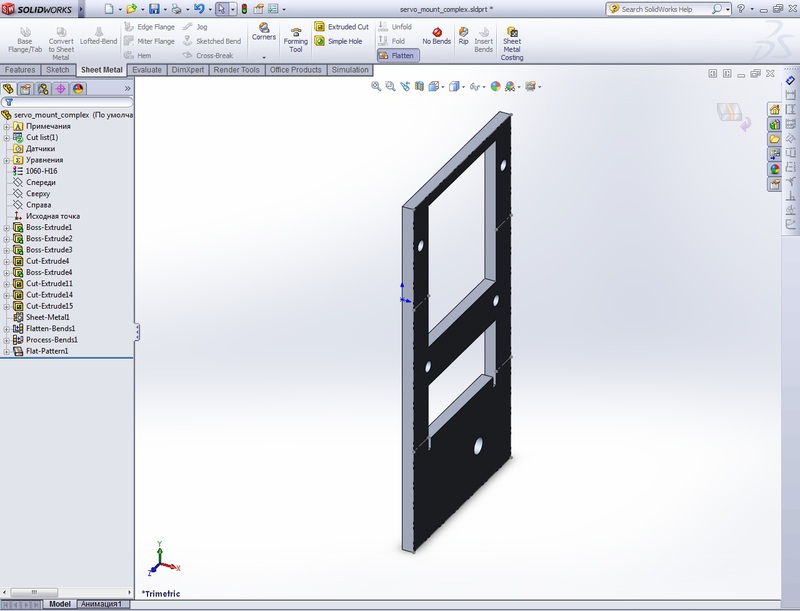This screenshot has width=800, height=611.
Task: Switch to the Features tab
Action: [x=20, y=70]
